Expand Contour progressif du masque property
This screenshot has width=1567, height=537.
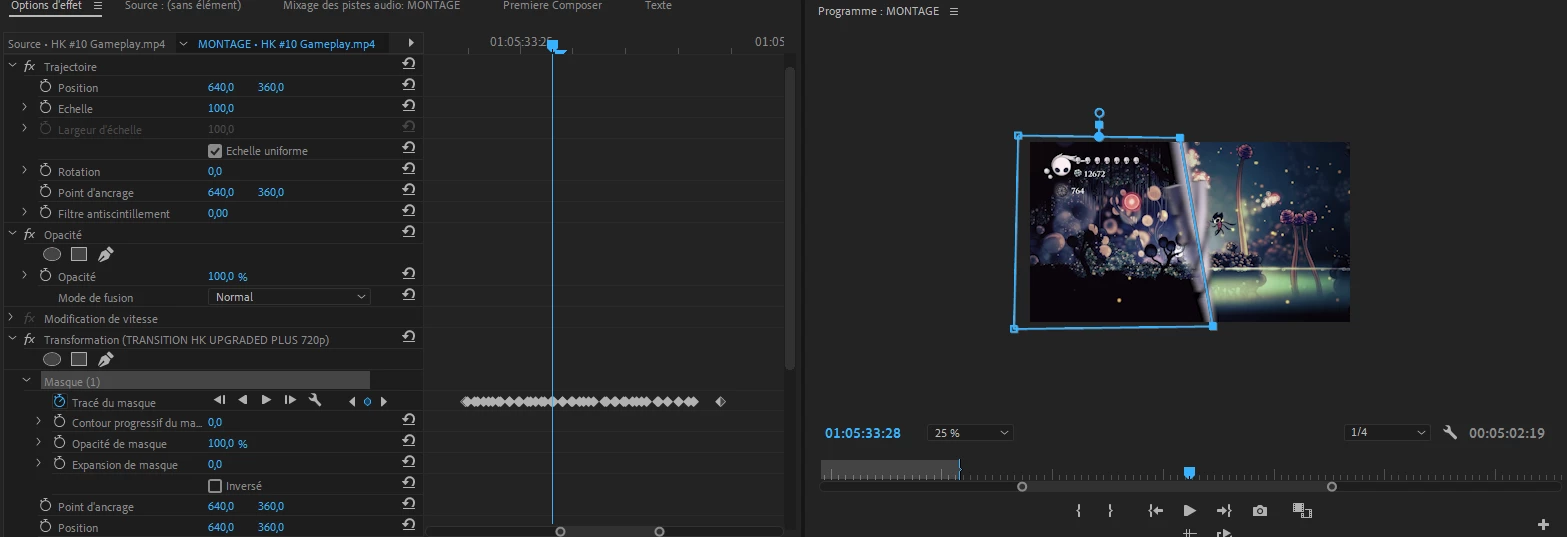pyautogui.click(x=39, y=422)
